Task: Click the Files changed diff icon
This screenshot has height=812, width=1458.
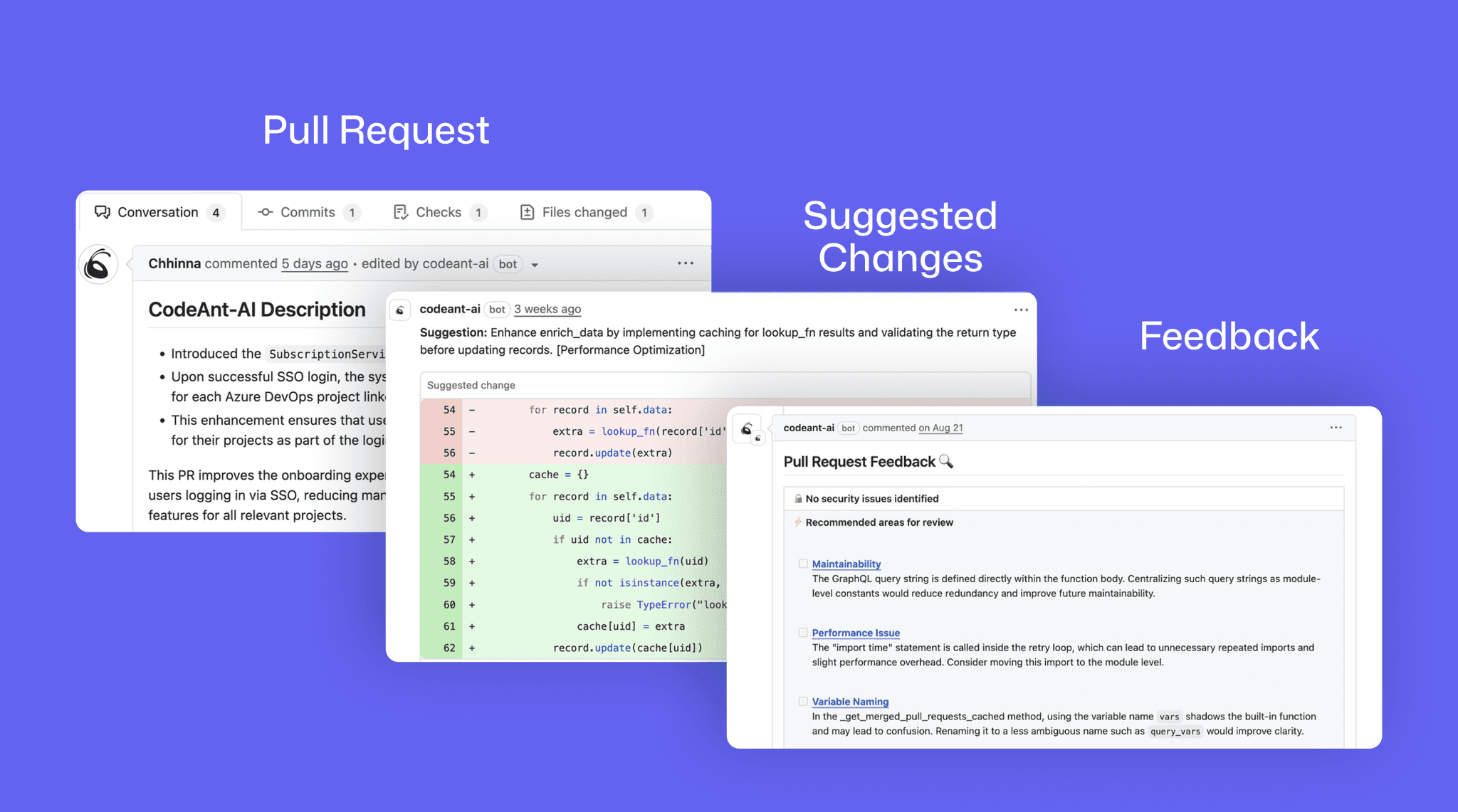Action: click(527, 212)
